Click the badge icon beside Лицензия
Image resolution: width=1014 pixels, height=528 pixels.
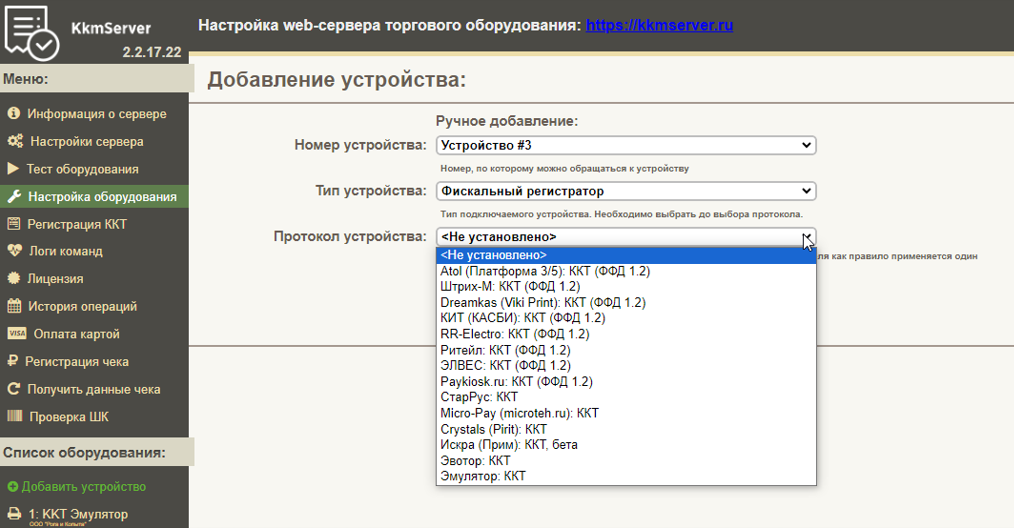[14, 278]
